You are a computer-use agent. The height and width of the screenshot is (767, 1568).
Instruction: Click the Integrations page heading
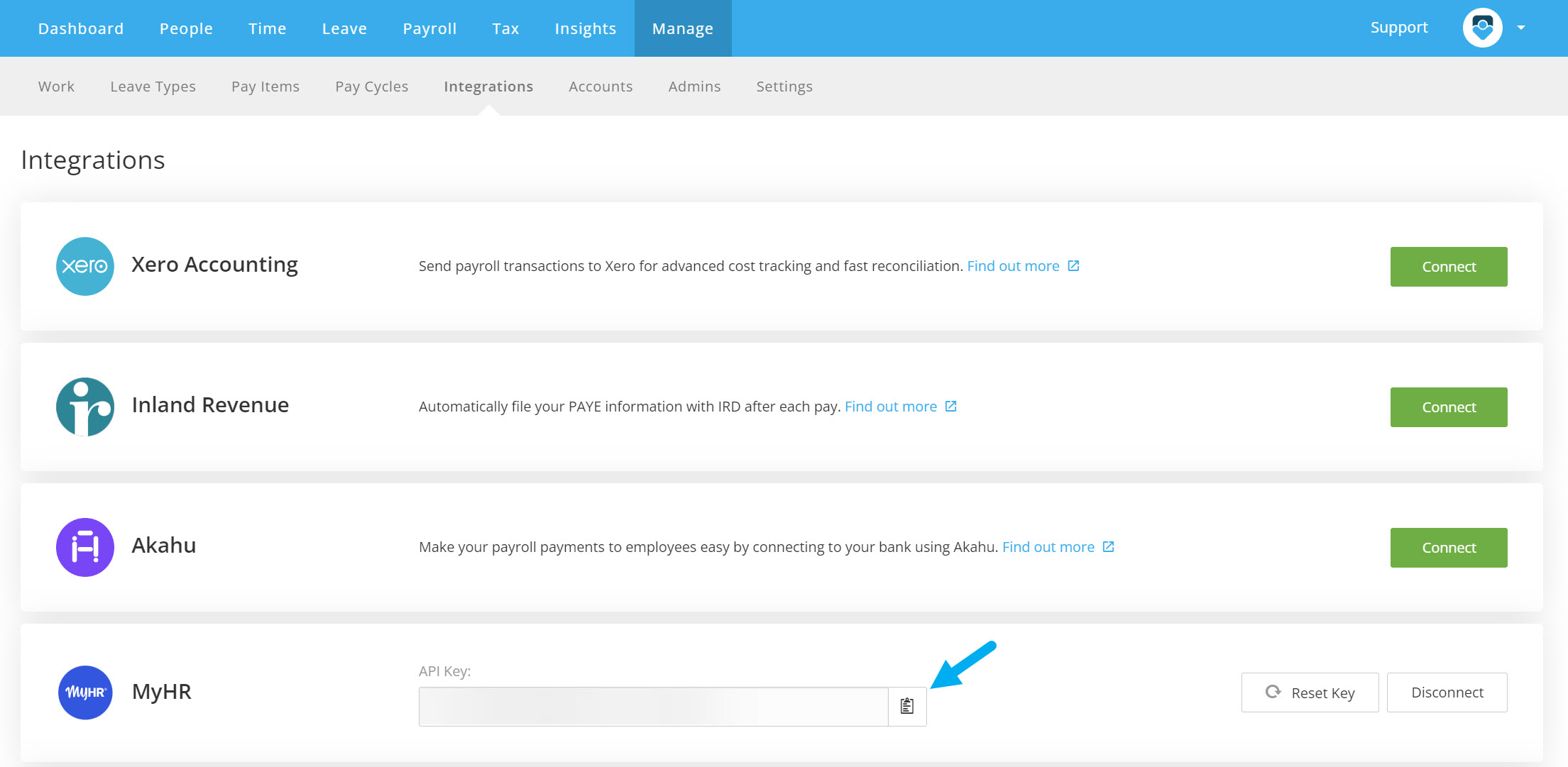point(93,160)
